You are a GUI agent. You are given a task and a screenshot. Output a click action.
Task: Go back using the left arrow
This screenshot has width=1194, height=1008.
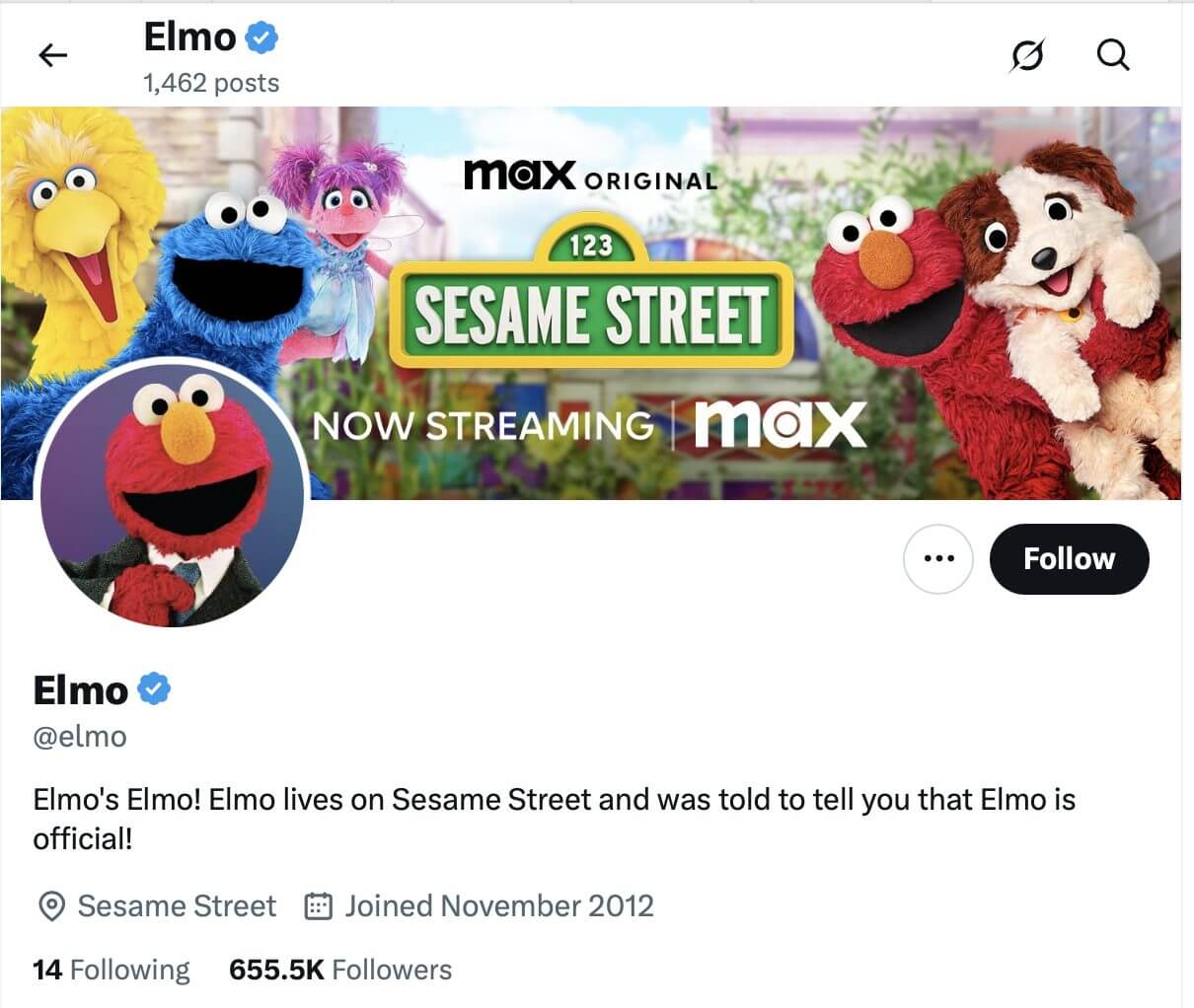point(52,56)
